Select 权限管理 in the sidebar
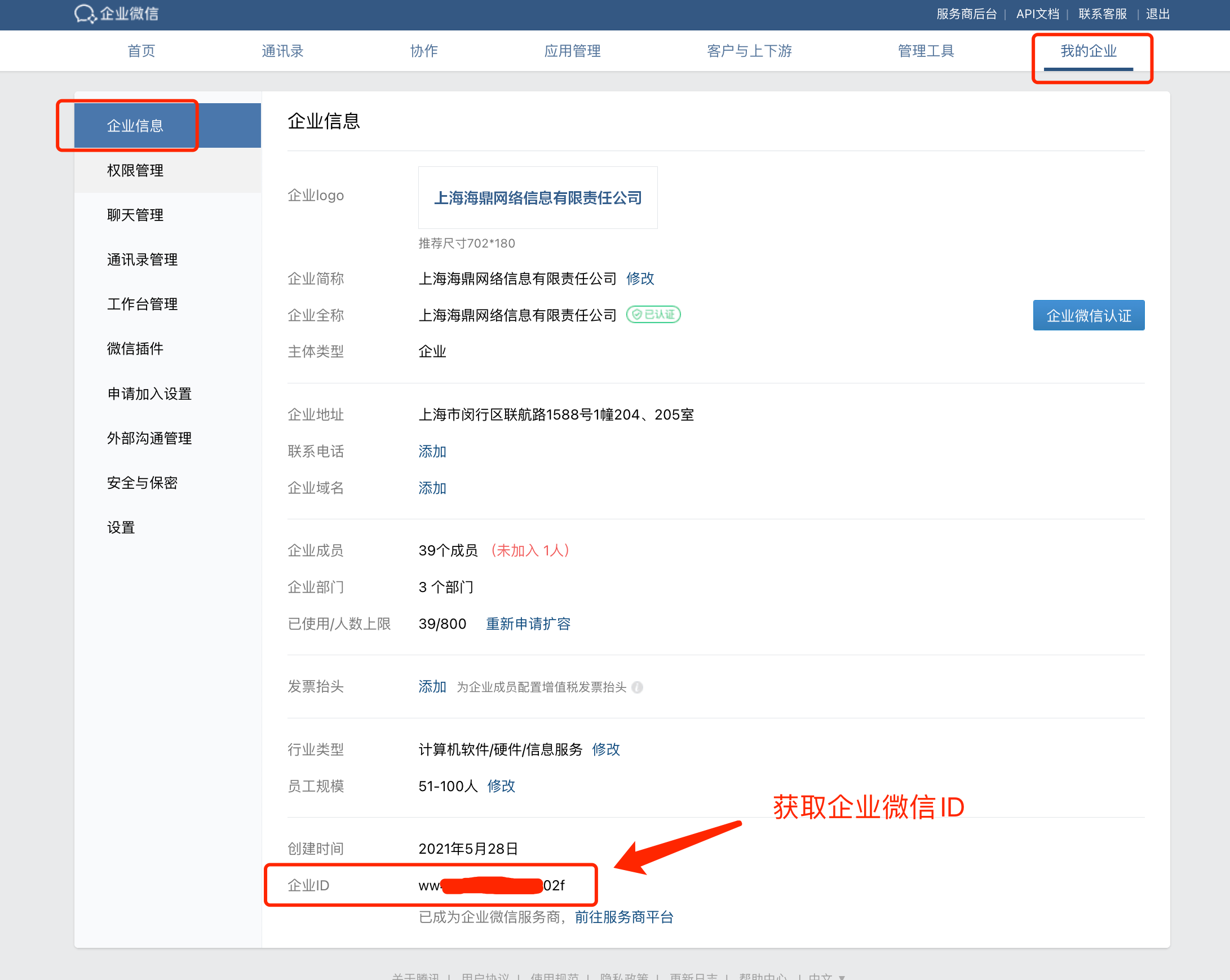This screenshot has width=1230, height=980. (135, 170)
